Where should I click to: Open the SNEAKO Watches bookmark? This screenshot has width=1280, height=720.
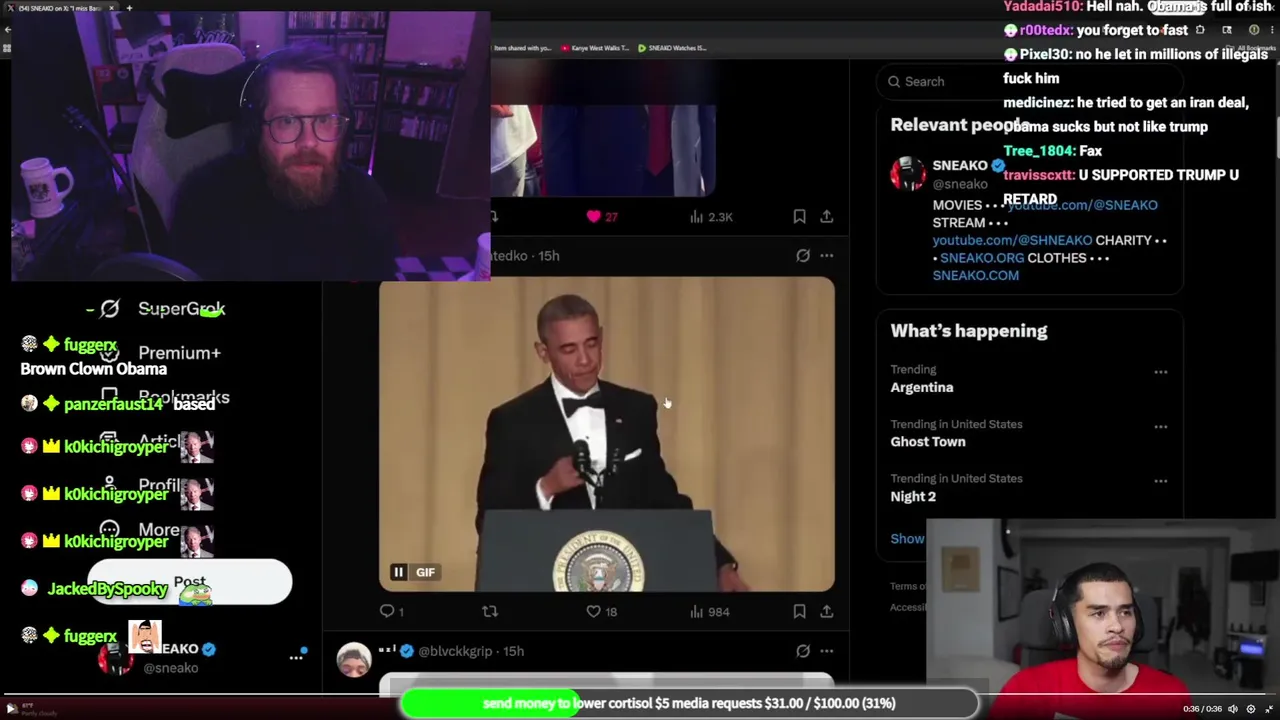tap(672, 48)
